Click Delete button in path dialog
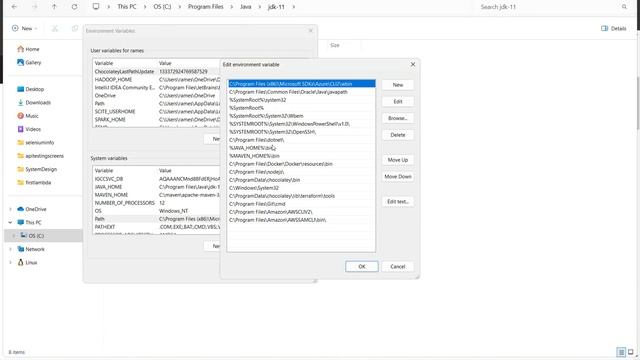640x360 pixels. pos(398,135)
